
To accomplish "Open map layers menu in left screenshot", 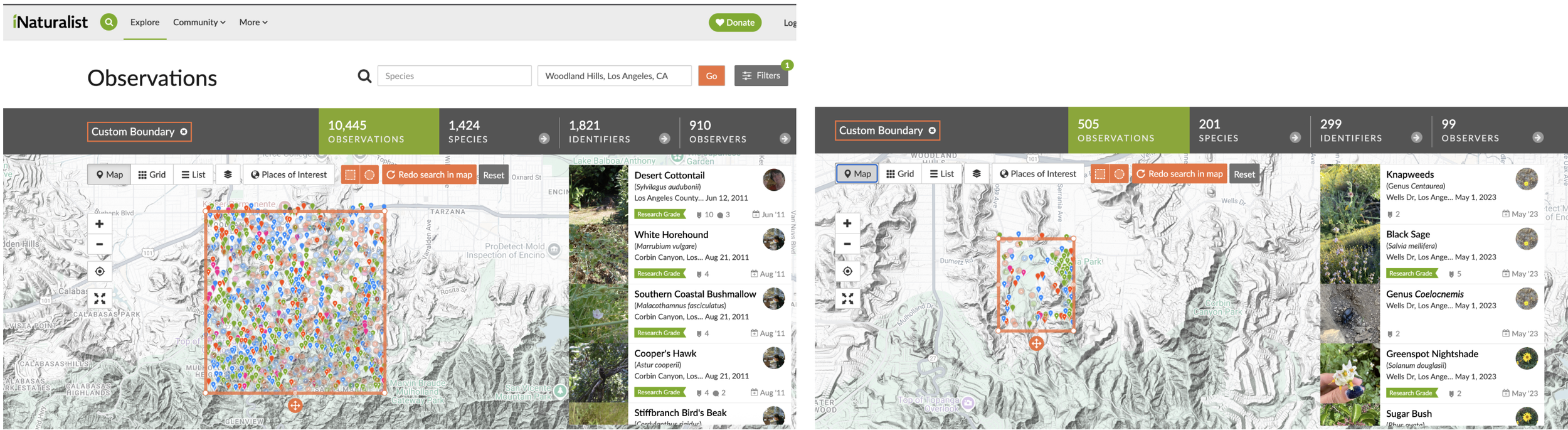I will 228,175.
